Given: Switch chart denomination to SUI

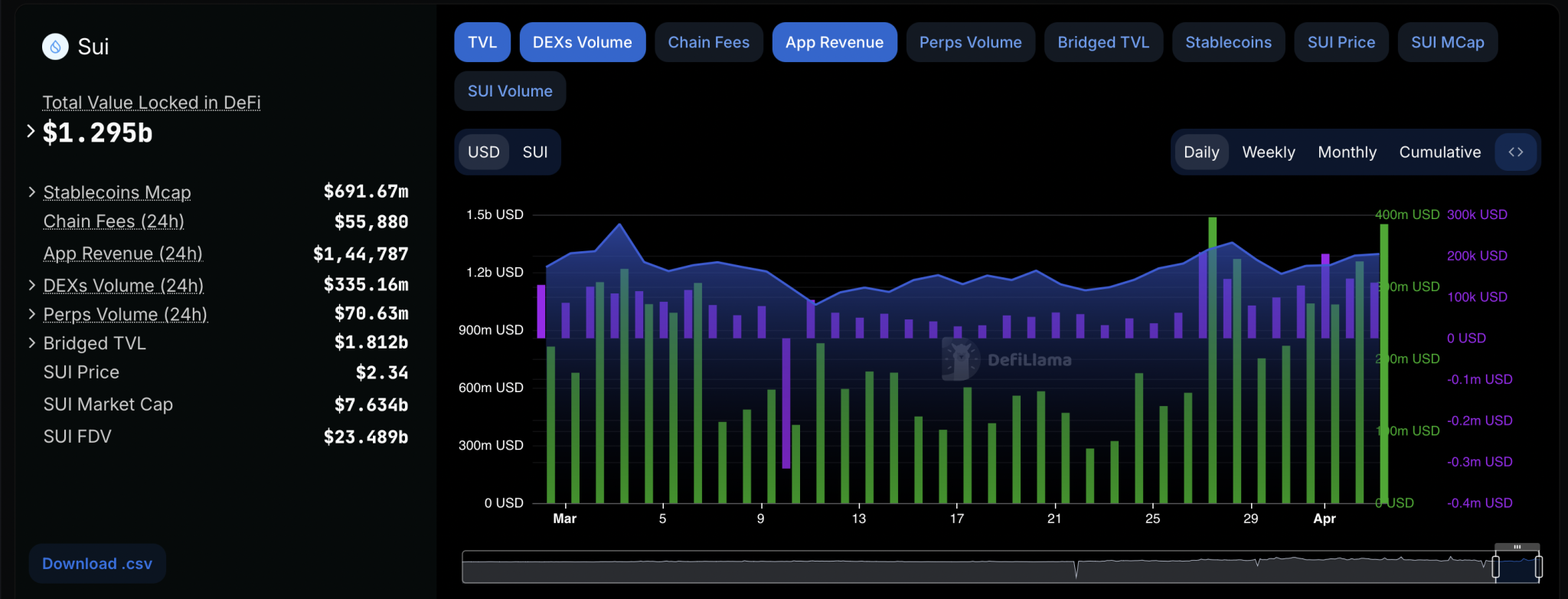Looking at the screenshot, I should click(534, 152).
